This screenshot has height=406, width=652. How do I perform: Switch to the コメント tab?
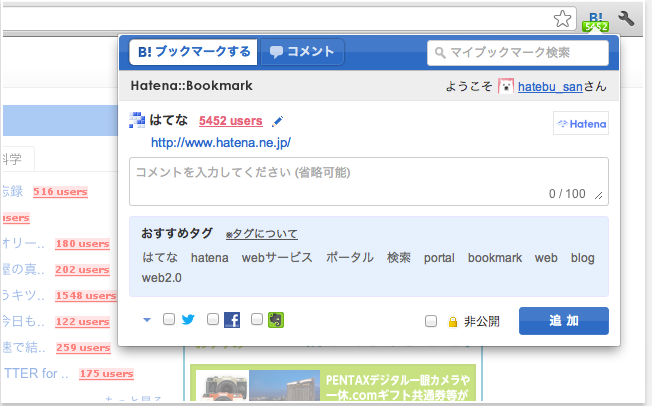302,52
